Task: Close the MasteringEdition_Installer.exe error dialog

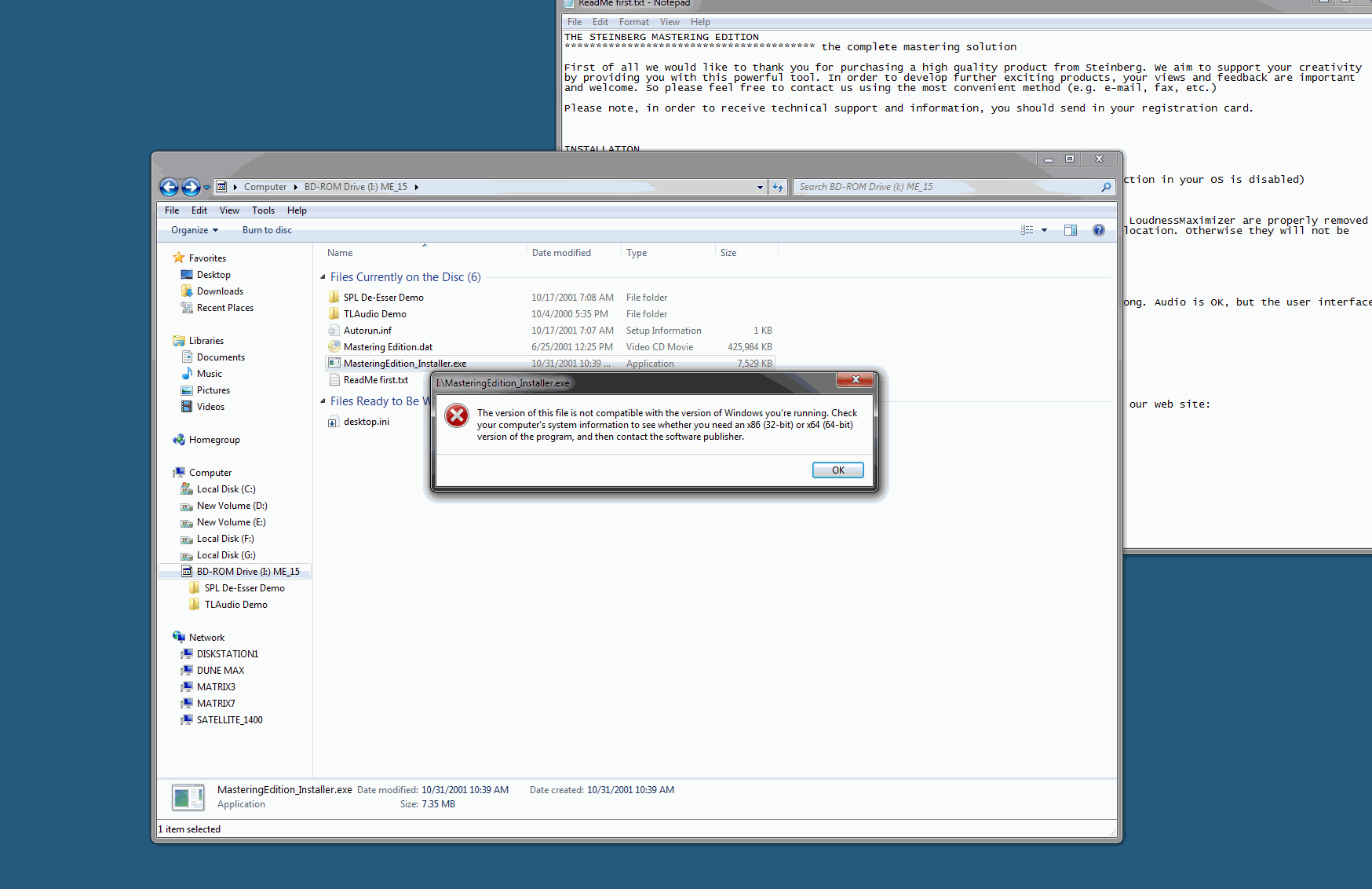Action: pos(856,380)
